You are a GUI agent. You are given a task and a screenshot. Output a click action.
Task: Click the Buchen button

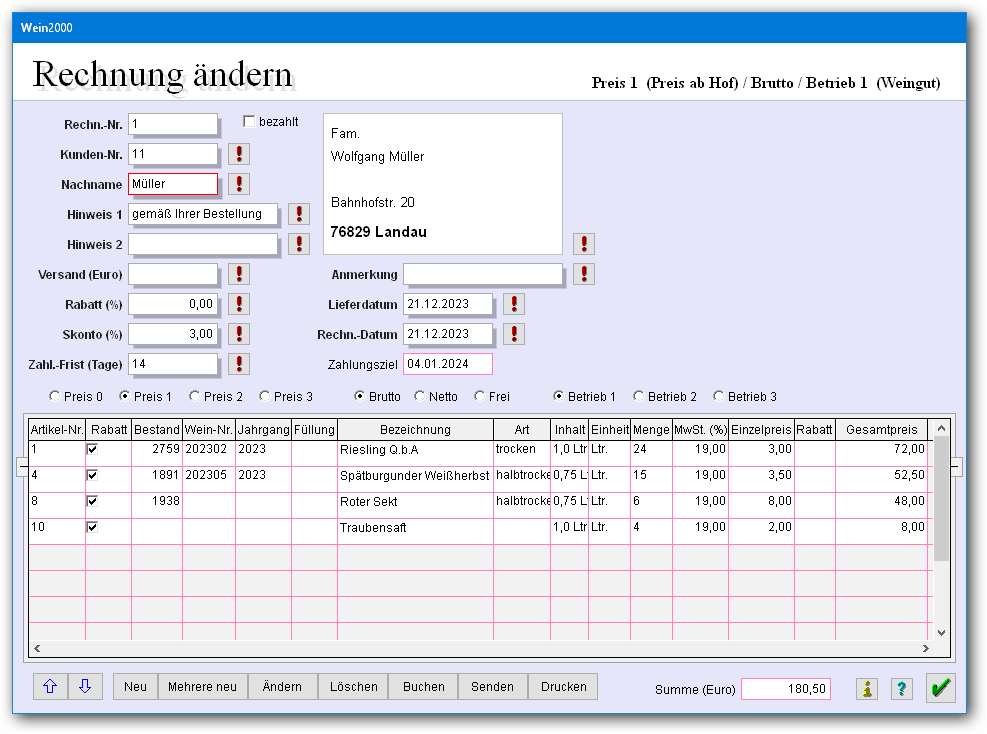pyautogui.click(x=424, y=687)
